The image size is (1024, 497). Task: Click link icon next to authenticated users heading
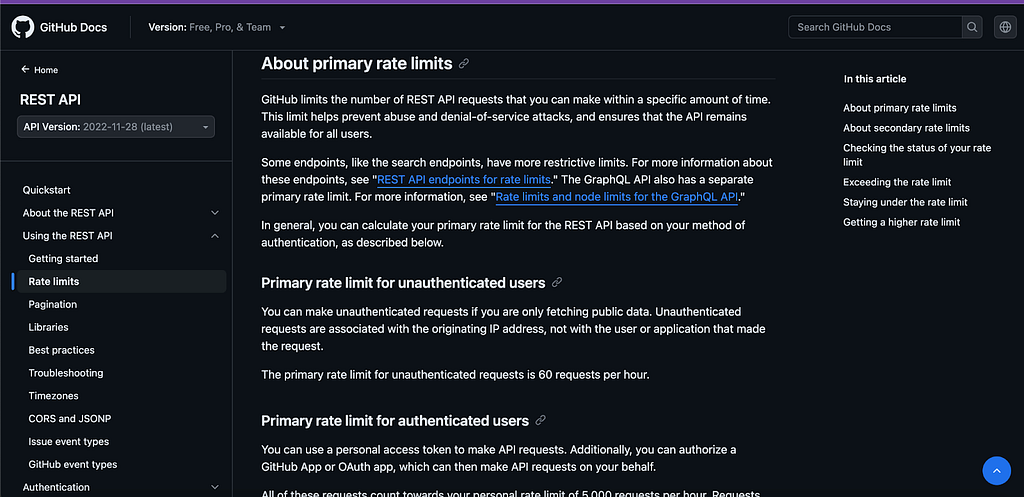coord(540,421)
